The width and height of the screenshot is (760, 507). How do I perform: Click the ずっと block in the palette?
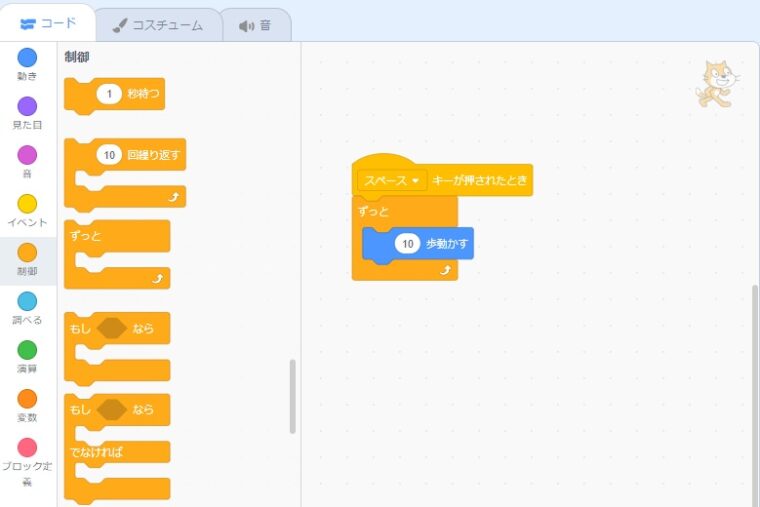(86, 236)
